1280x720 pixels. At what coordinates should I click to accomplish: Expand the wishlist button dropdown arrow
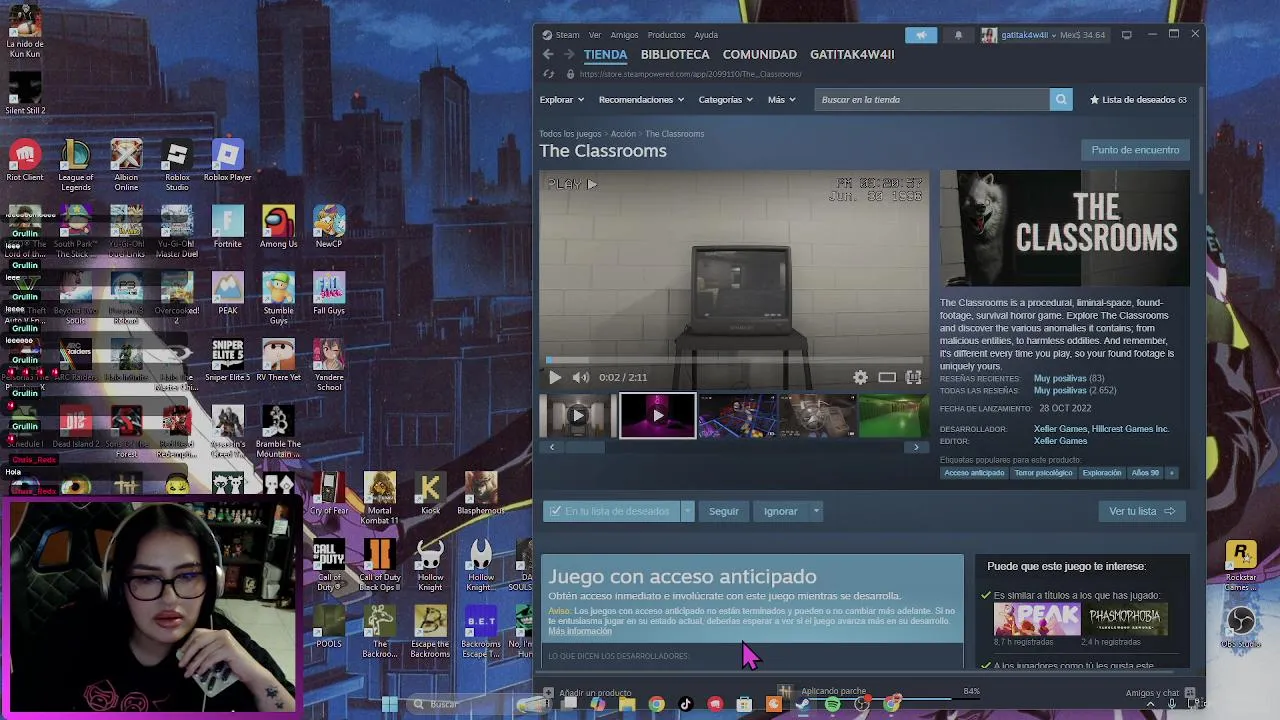[687, 511]
